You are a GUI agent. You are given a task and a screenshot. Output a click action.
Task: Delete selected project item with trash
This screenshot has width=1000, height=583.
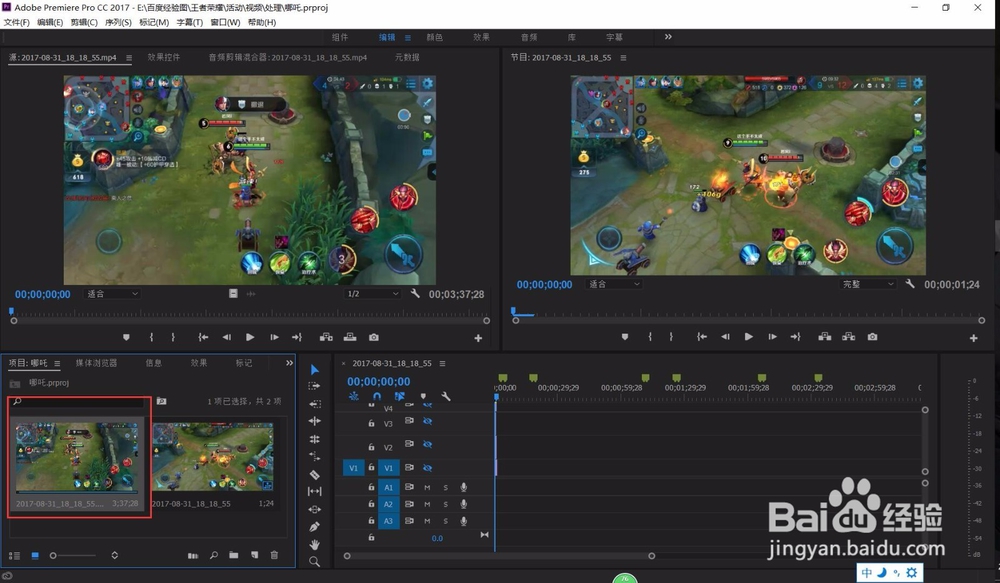tap(274, 555)
